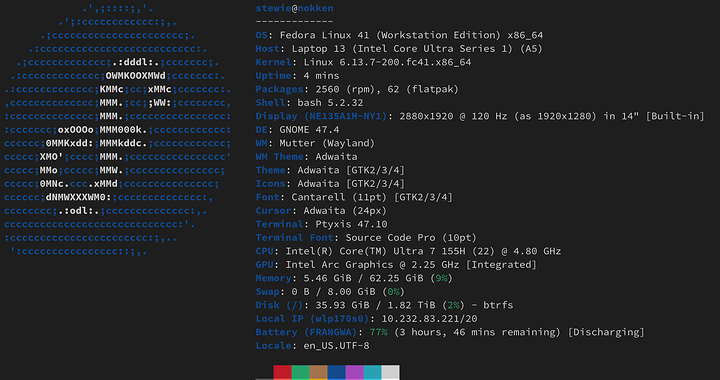Click the CPU line Intel Core Ultra 7 155H
720x380 pixels.
(408, 251)
